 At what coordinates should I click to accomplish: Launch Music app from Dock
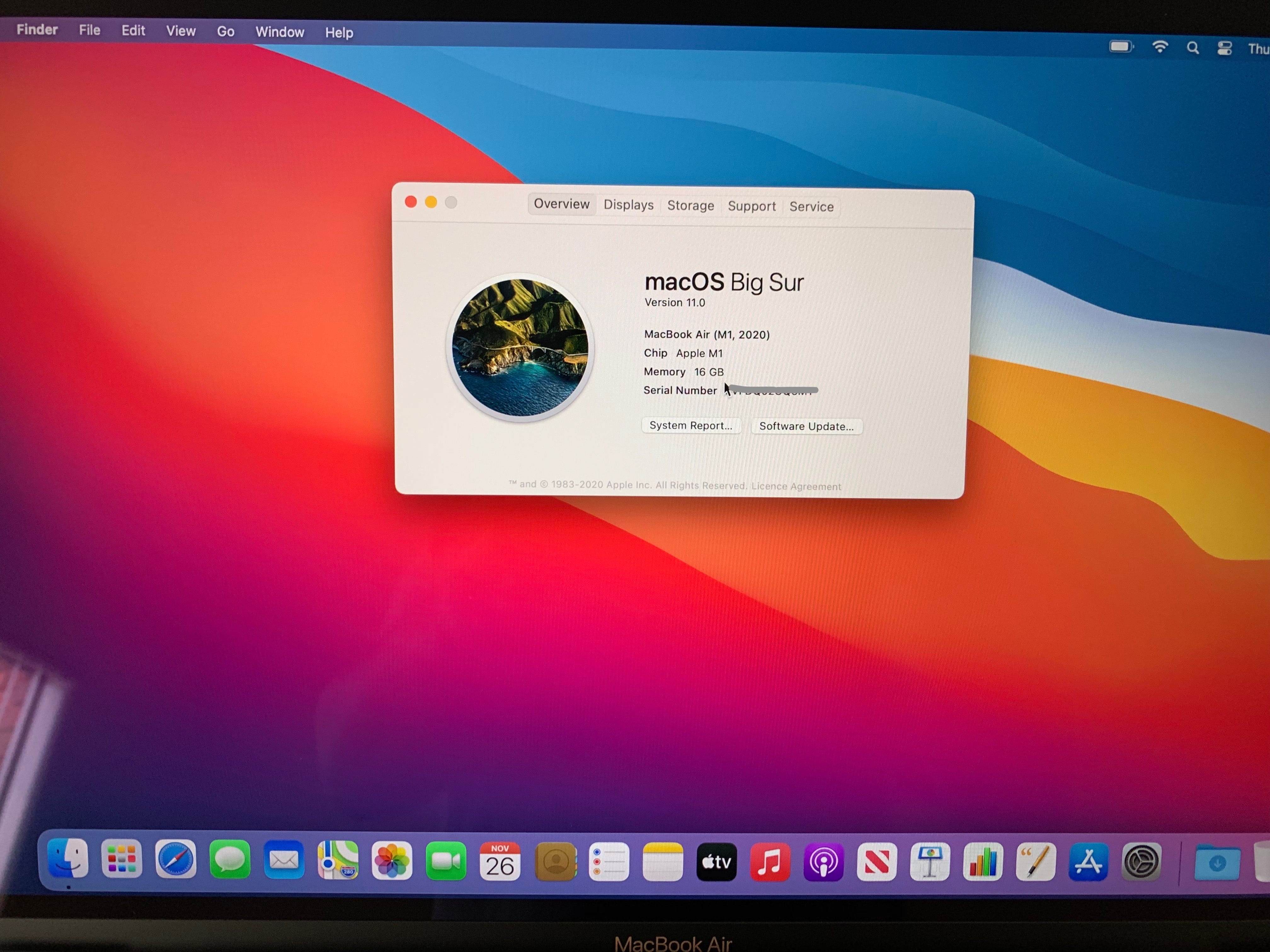click(x=770, y=861)
